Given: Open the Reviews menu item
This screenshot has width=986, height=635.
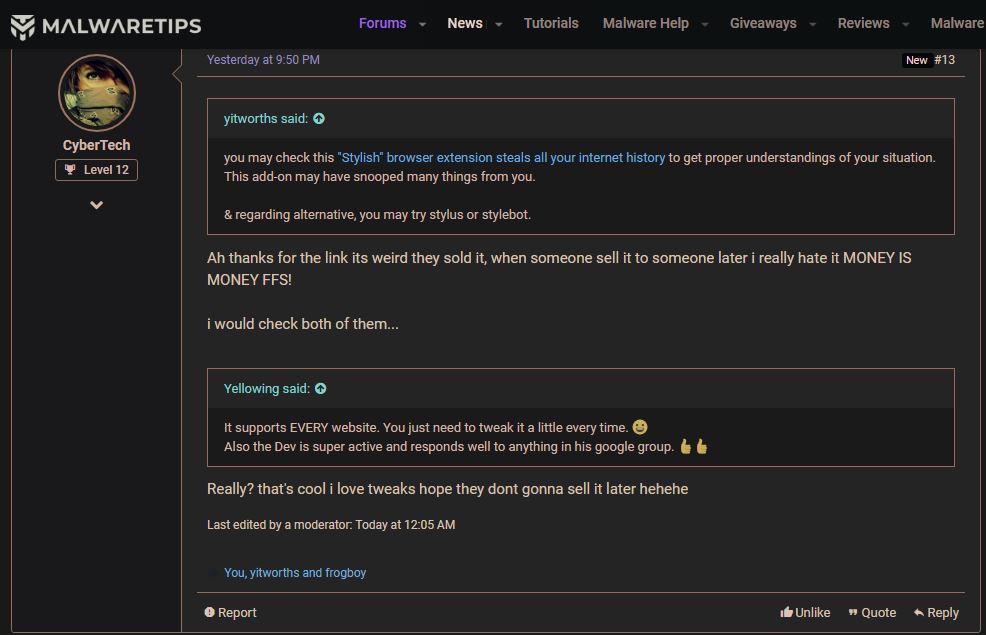Looking at the screenshot, I should coord(863,23).
